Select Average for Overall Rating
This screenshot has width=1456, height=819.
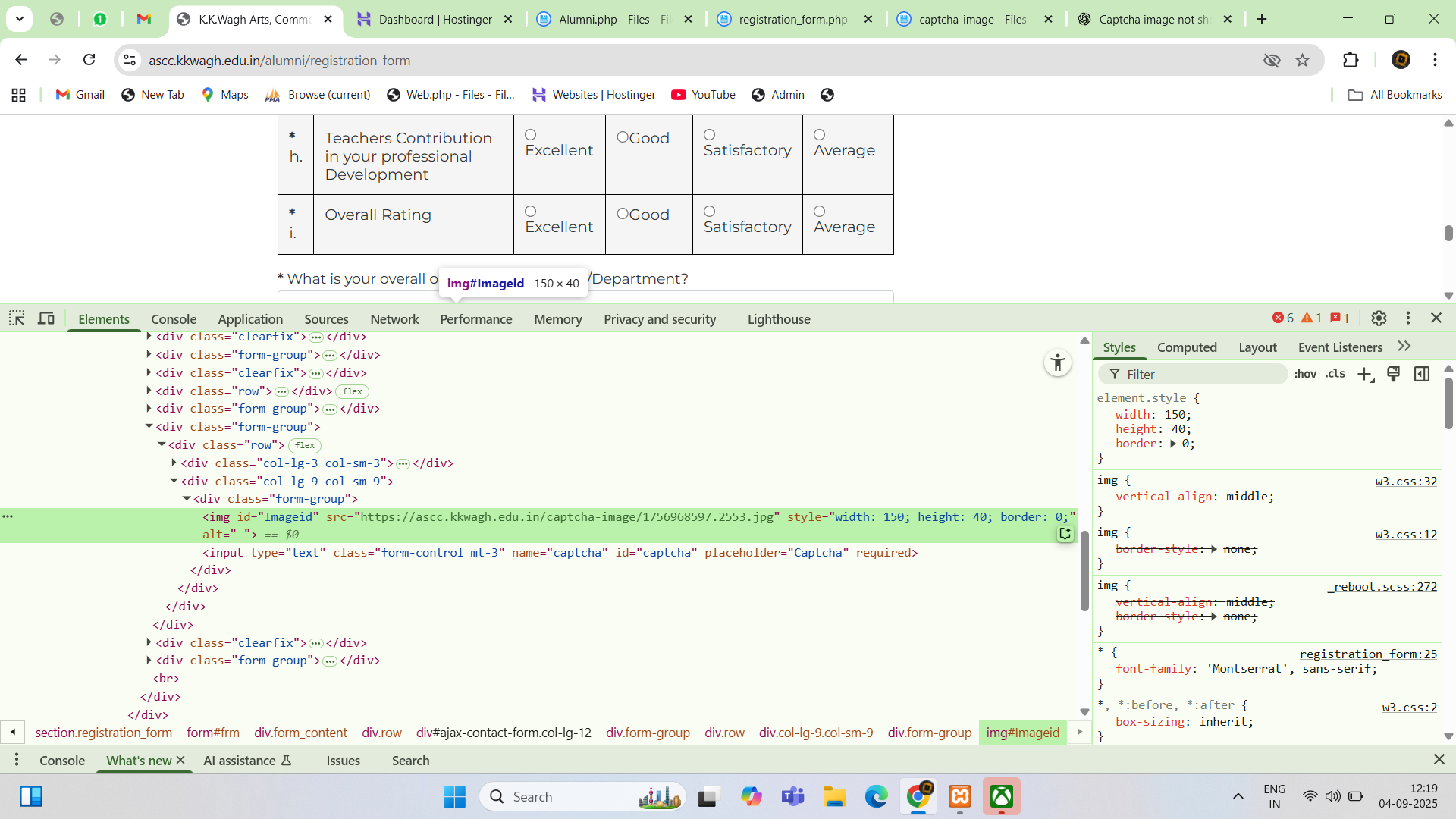(820, 212)
